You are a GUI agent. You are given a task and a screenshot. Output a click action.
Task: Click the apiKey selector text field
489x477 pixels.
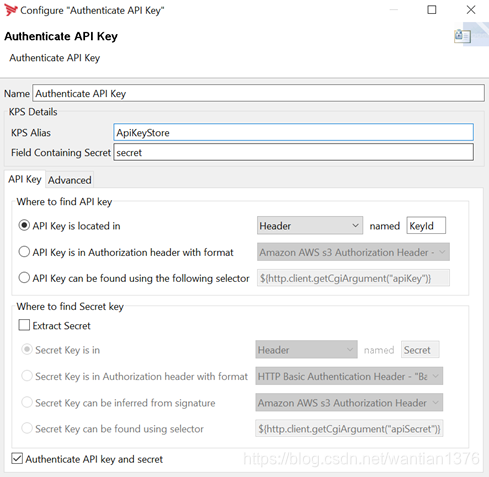[x=353, y=278]
